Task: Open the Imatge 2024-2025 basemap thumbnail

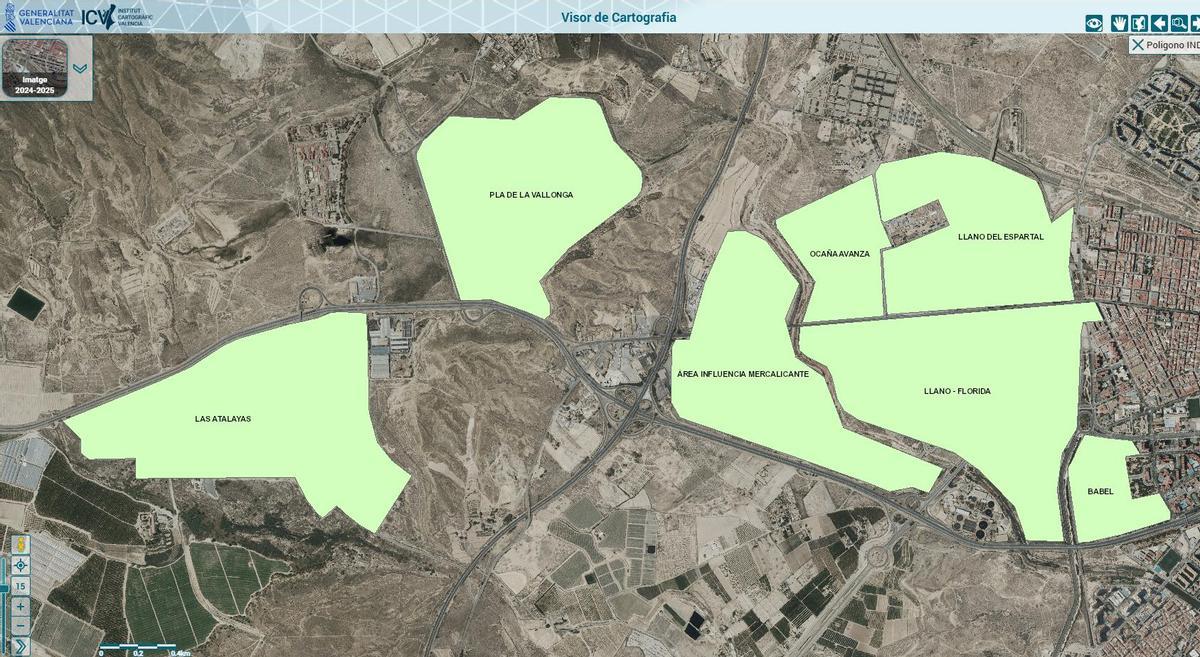Action: pos(34,68)
